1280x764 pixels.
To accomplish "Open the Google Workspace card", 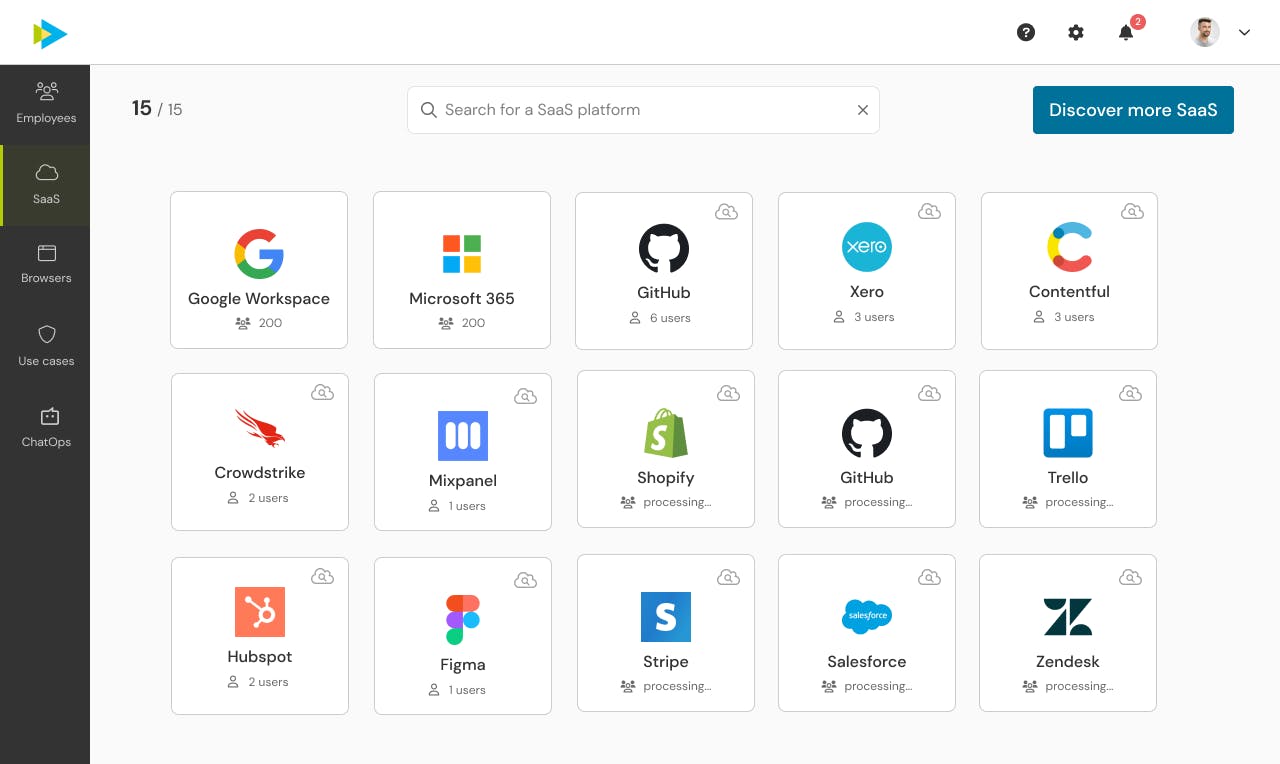I will click(x=259, y=270).
